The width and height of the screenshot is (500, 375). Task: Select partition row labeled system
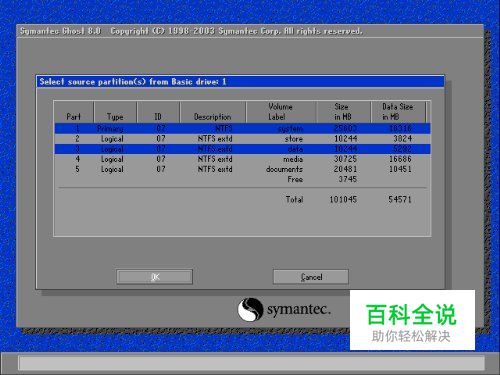click(x=242, y=129)
